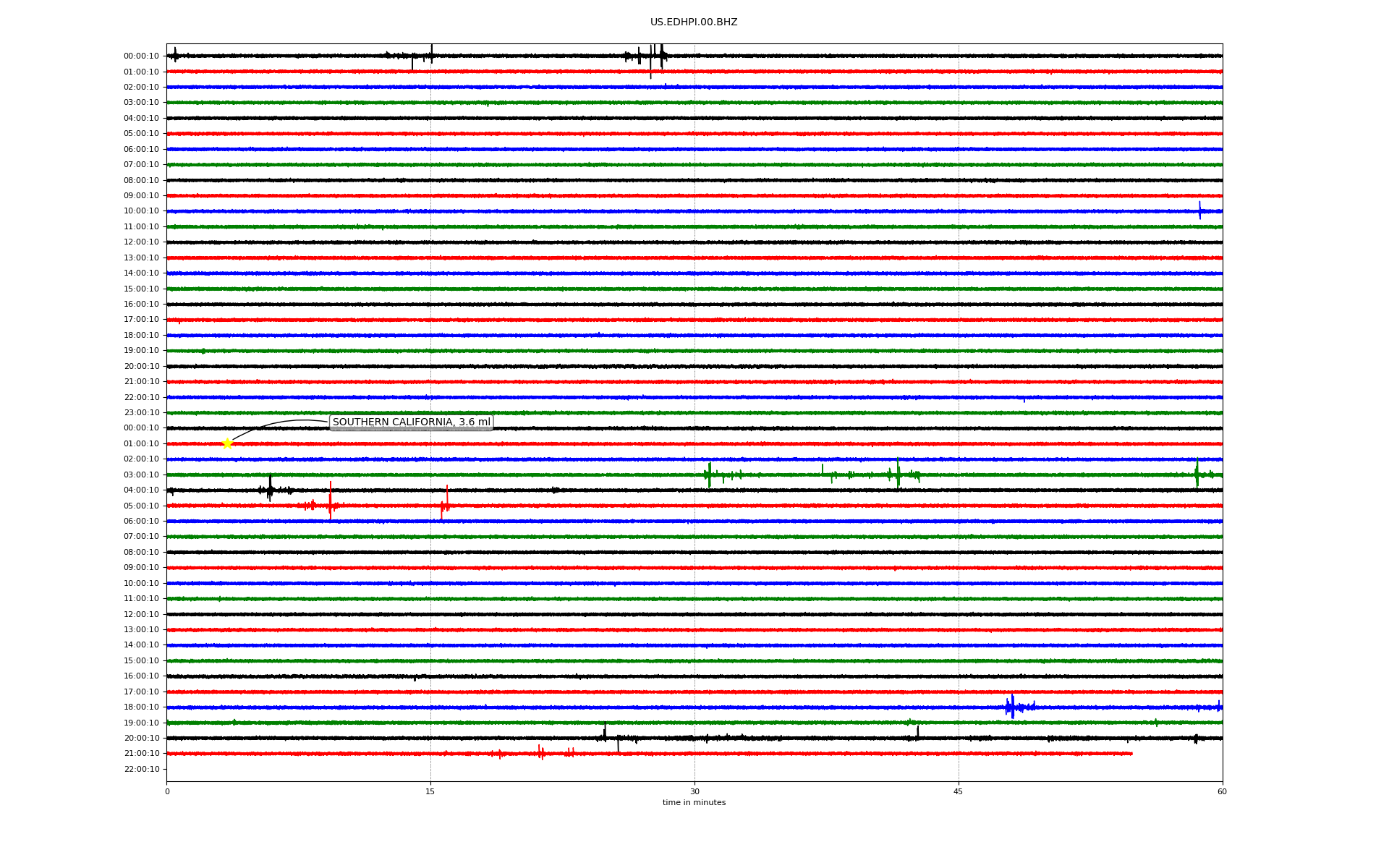Click where the final red trace ends

[x=1131, y=754]
